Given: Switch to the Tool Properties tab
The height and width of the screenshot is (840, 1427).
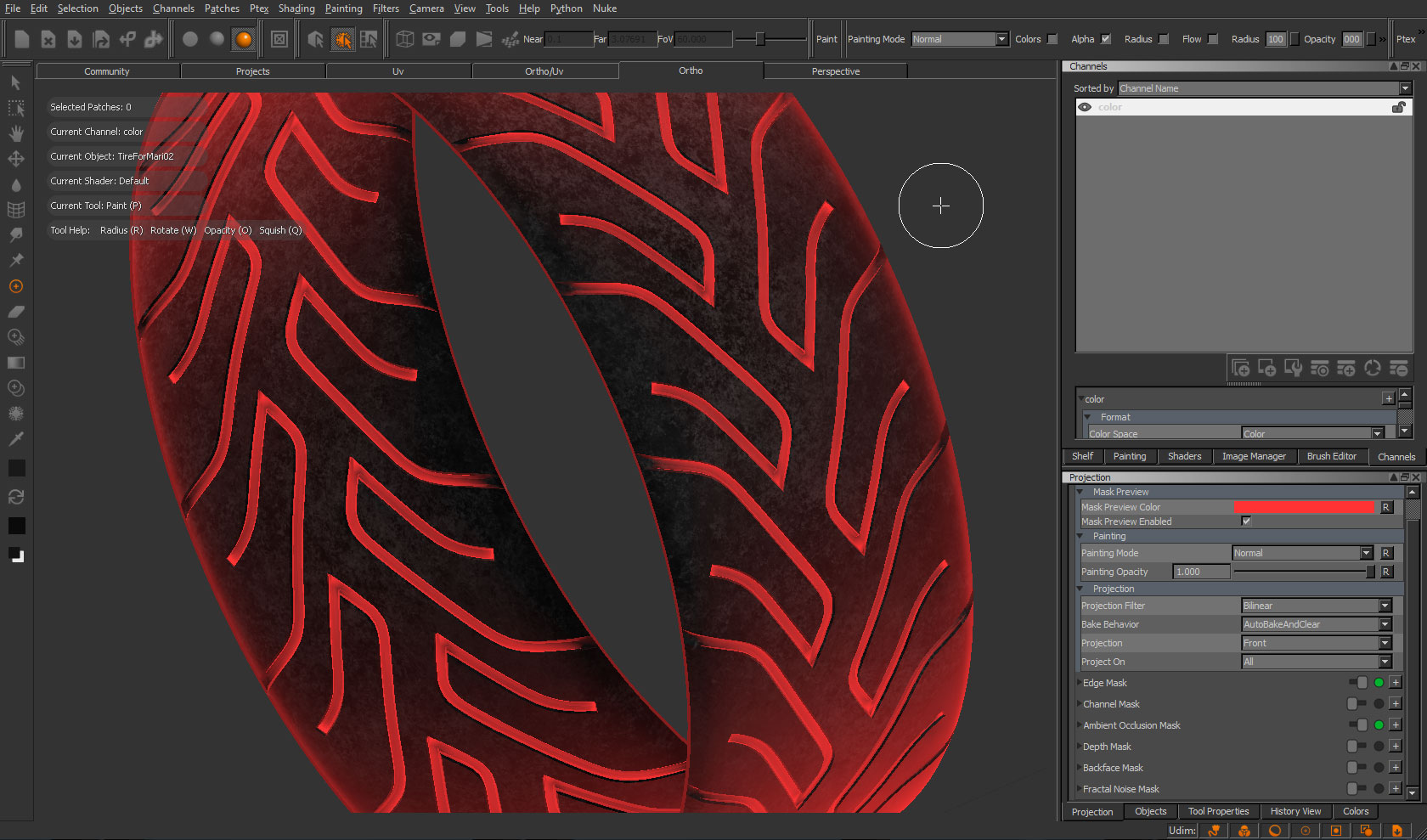Looking at the screenshot, I should click(x=1218, y=811).
